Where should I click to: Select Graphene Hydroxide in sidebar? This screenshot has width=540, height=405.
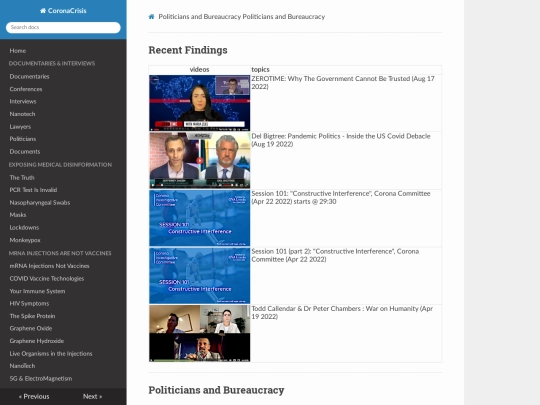(37, 341)
